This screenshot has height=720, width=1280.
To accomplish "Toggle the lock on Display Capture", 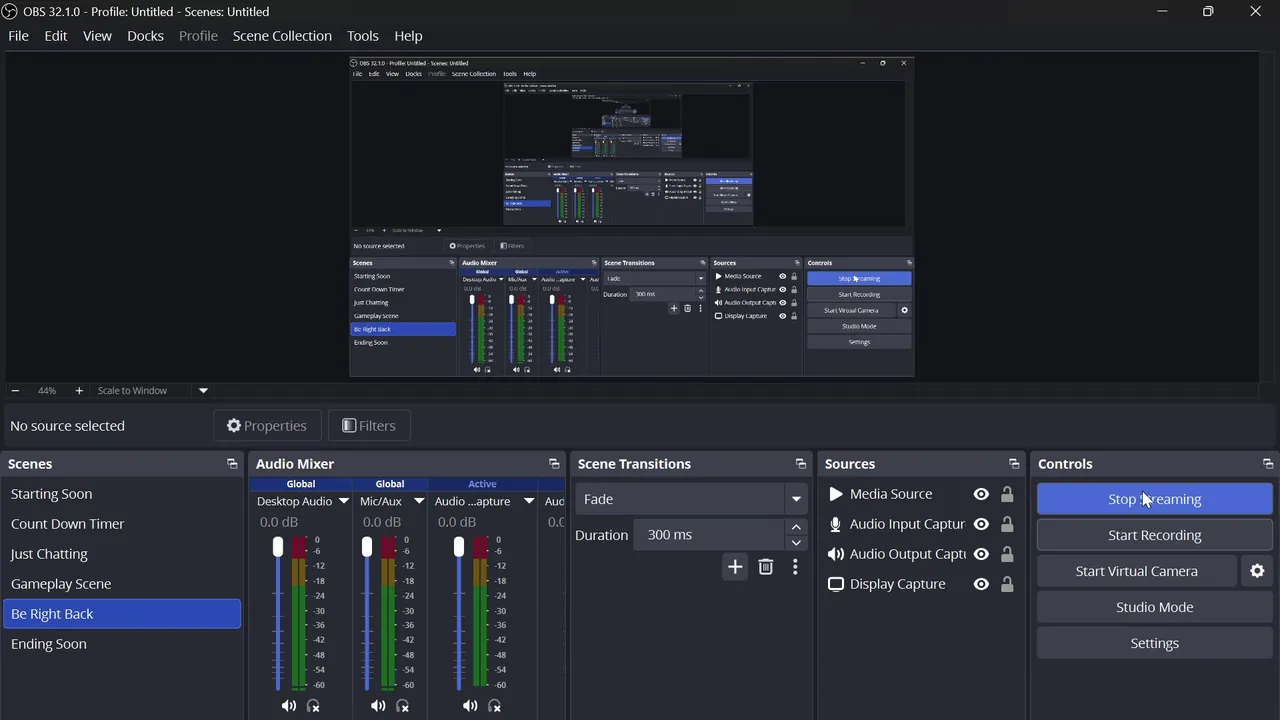I will point(1007,584).
